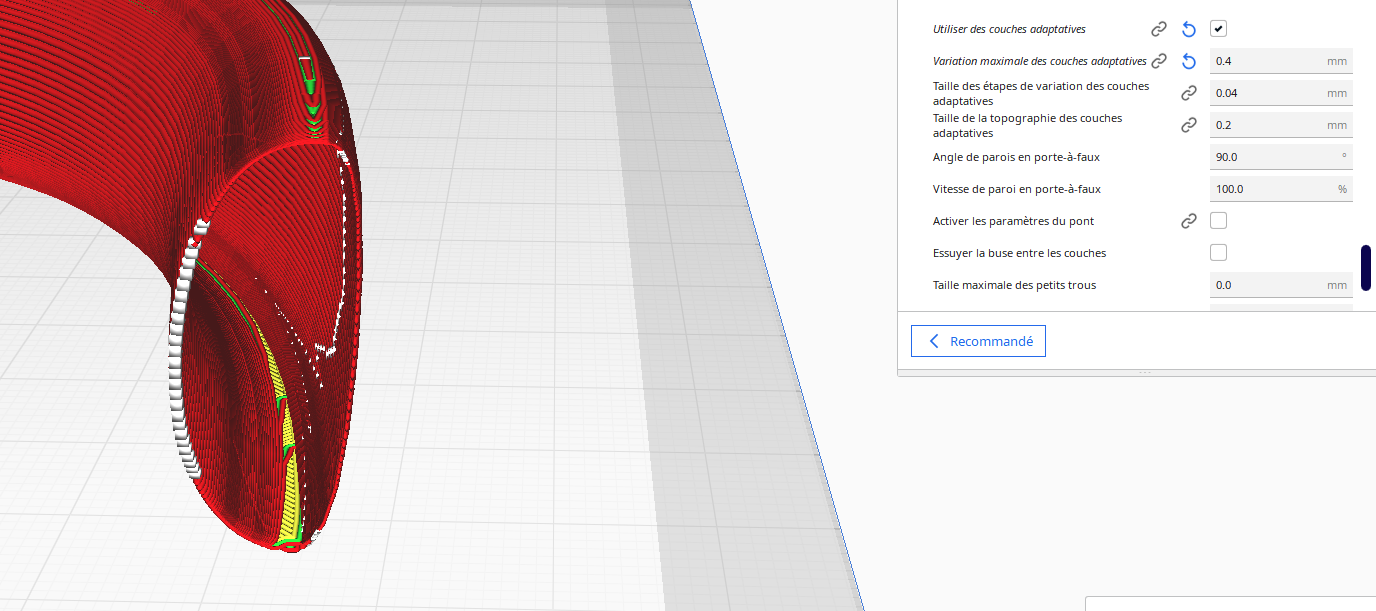
Task: Tick Essuyer la buse entre les couches
Action: point(1218,253)
